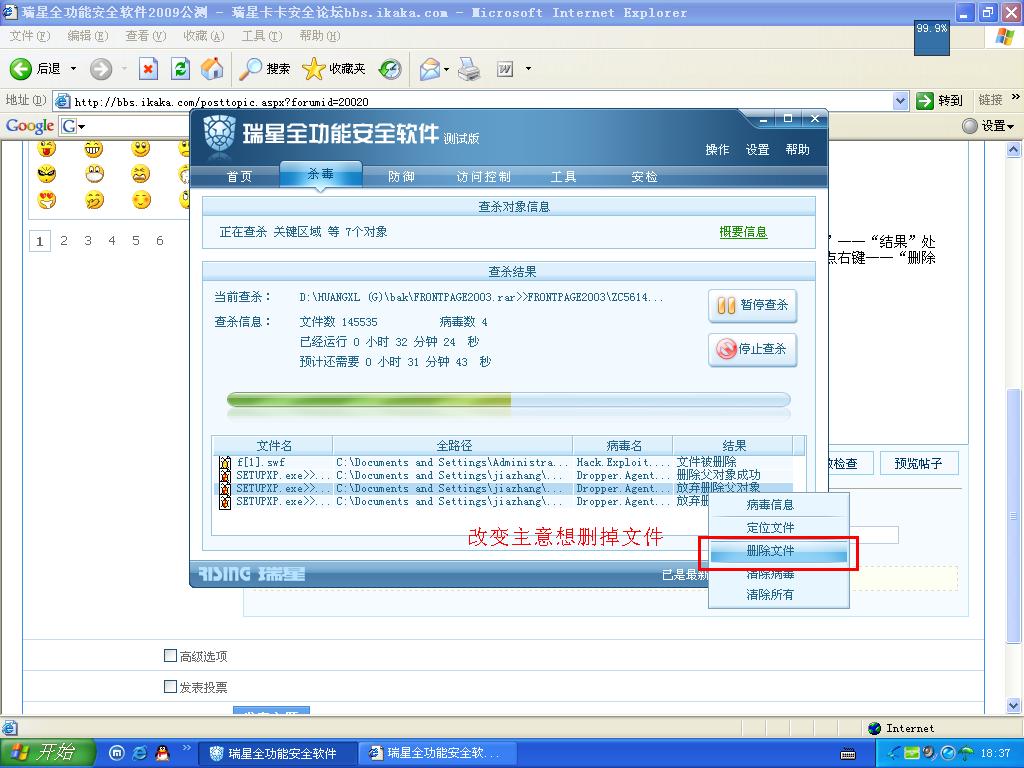Open the 安检 tab in Rising
Screen dimensions: 1024x768
click(x=644, y=177)
